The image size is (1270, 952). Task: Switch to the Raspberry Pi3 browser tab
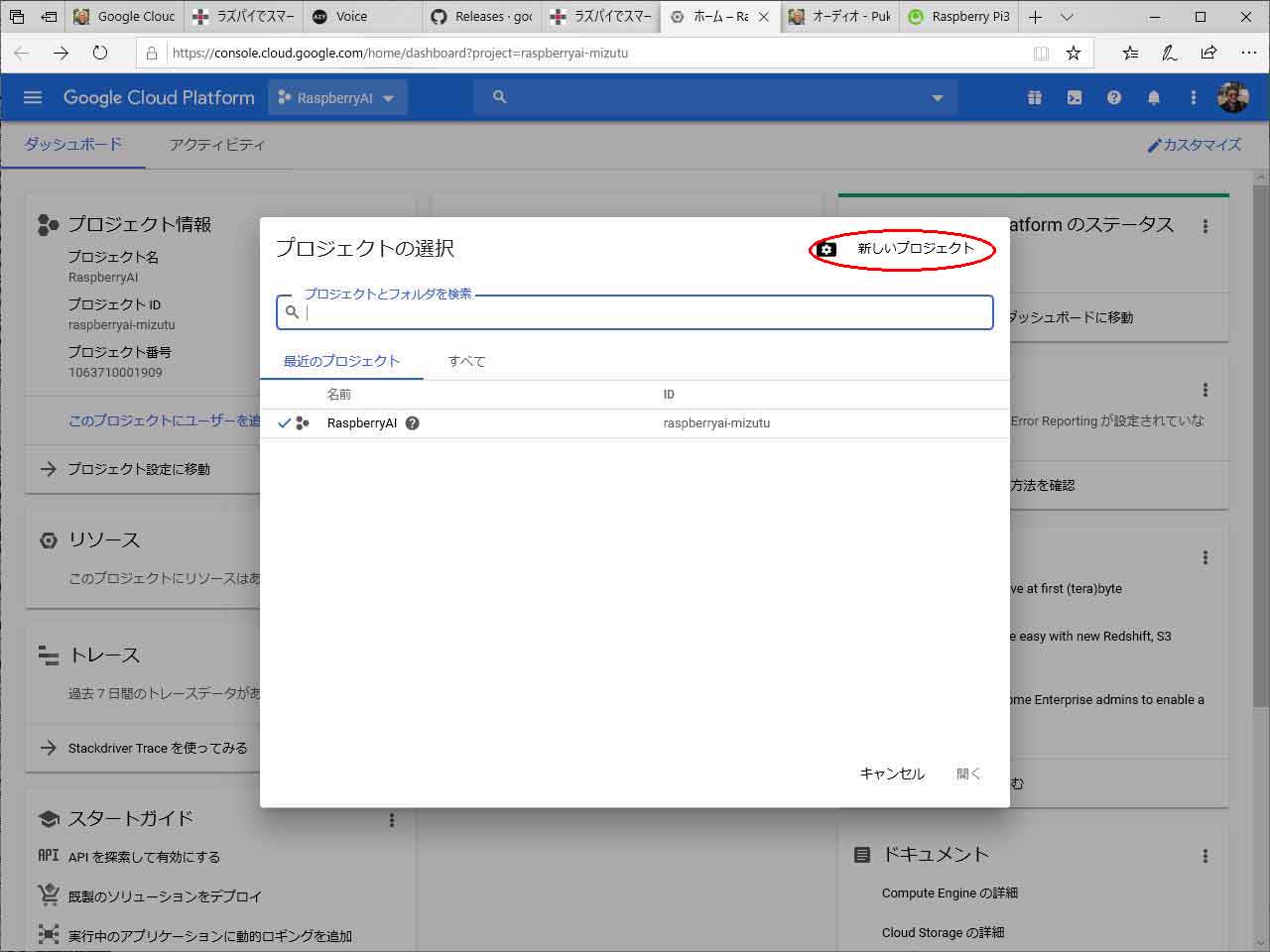(958, 17)
